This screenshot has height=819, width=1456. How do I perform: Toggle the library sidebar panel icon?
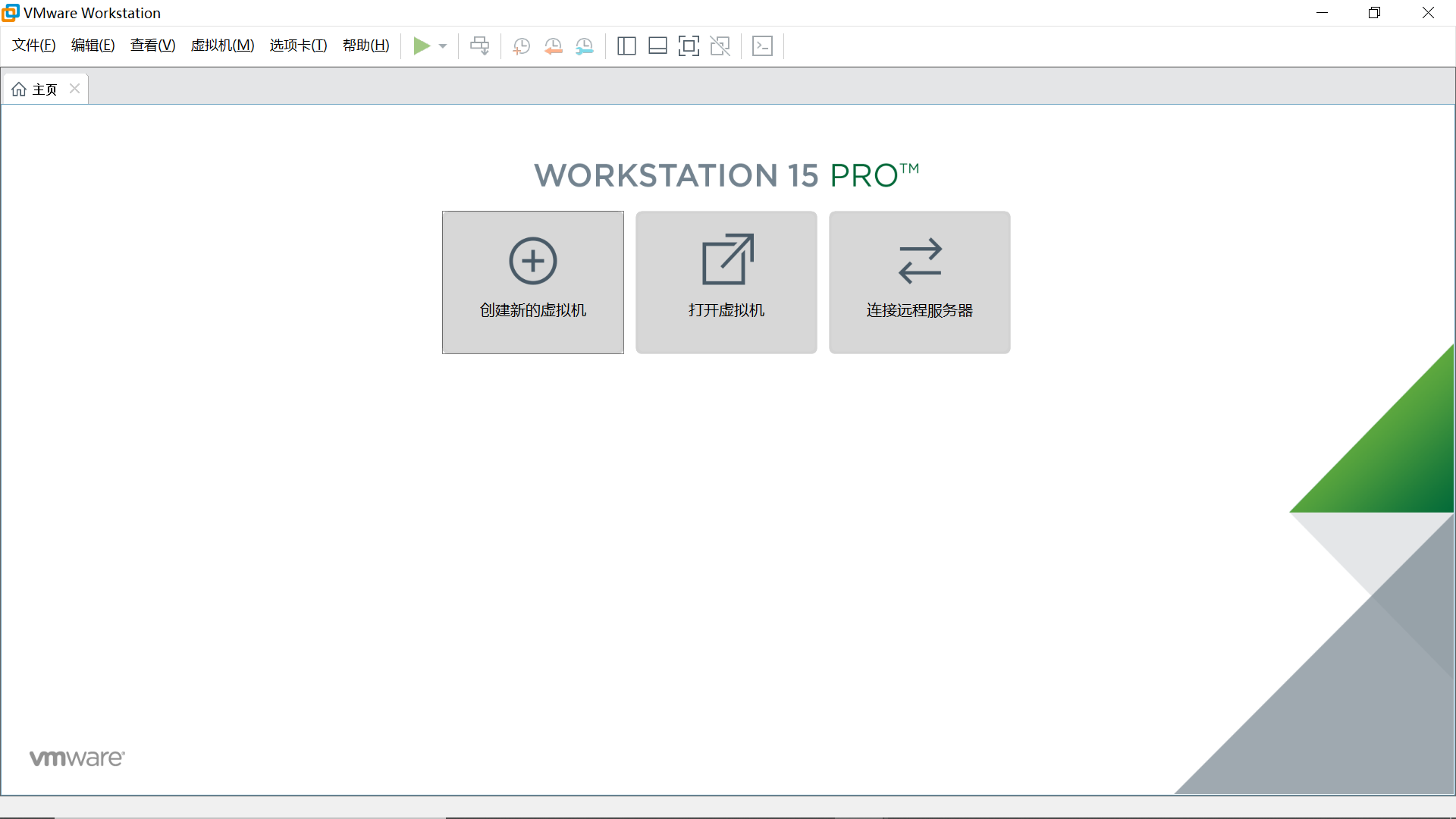pyautogui.click(x=626, y=46)
